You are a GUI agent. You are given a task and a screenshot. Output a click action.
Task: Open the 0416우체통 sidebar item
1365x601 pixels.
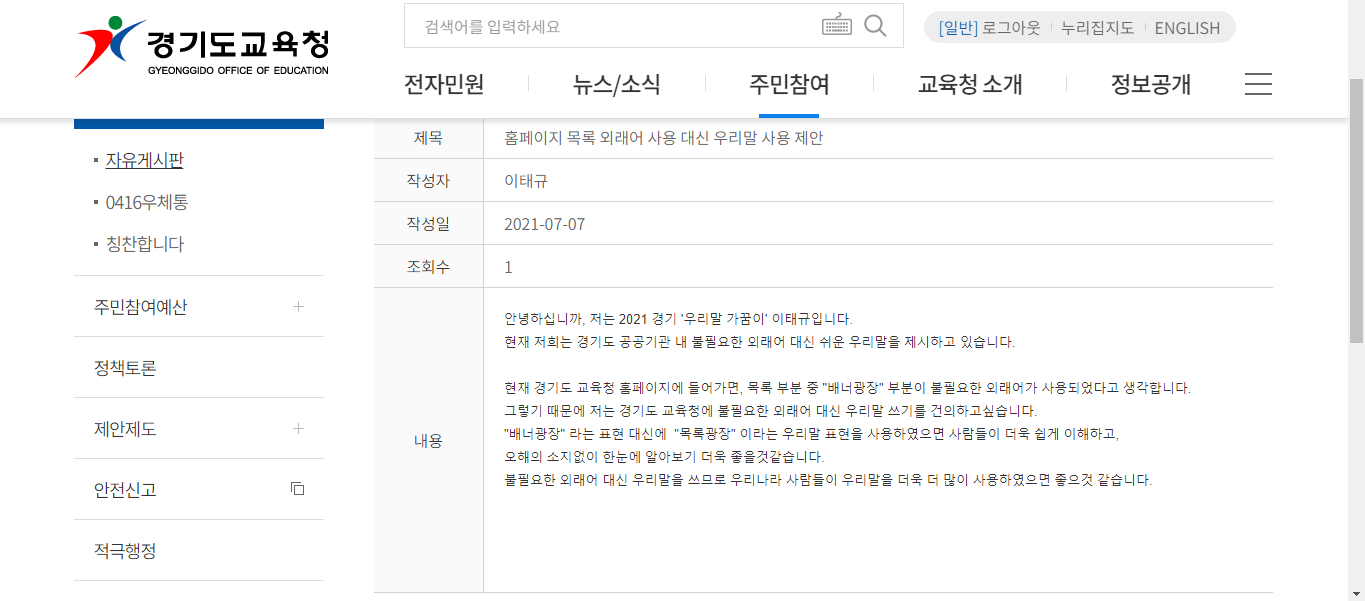pyautogui.click(x=146, y=202)
